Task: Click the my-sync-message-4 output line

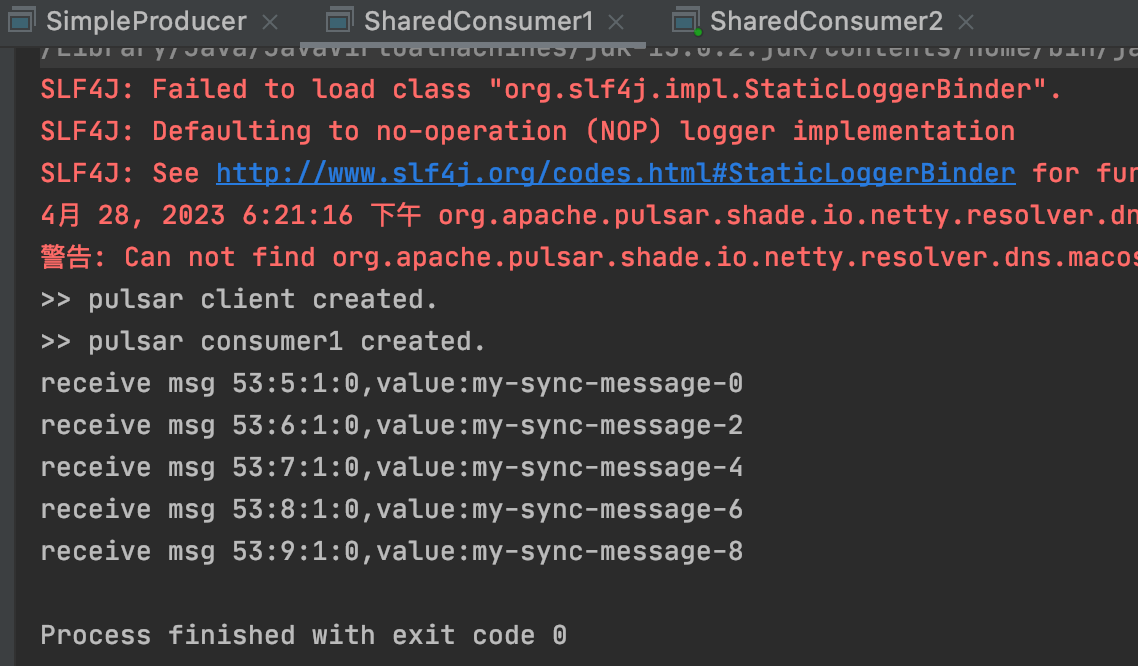Action: point(392,467)
